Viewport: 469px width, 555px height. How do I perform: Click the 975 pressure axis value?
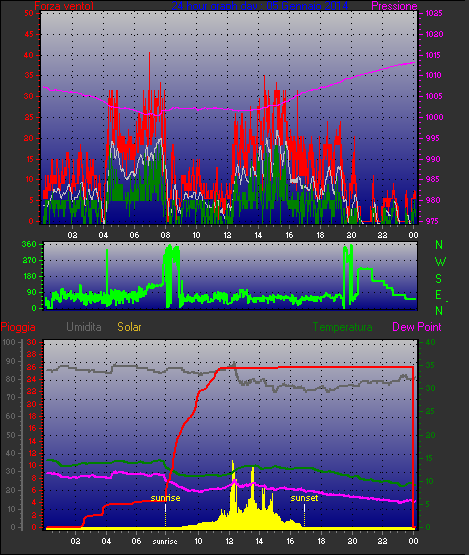click(431, 221)
